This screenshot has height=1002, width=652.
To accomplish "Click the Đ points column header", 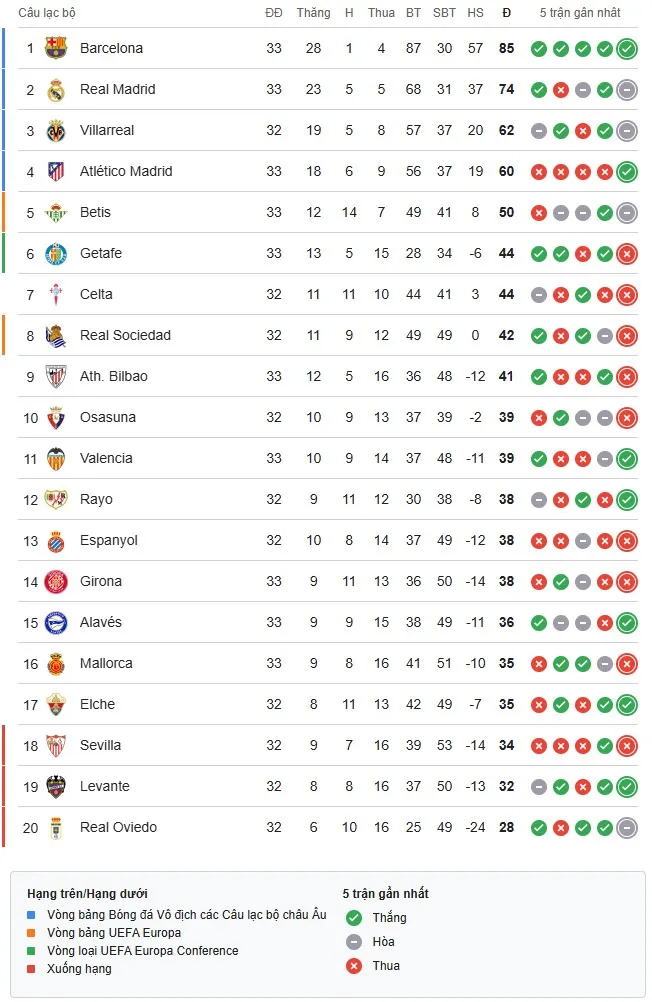I will point(506,13).
